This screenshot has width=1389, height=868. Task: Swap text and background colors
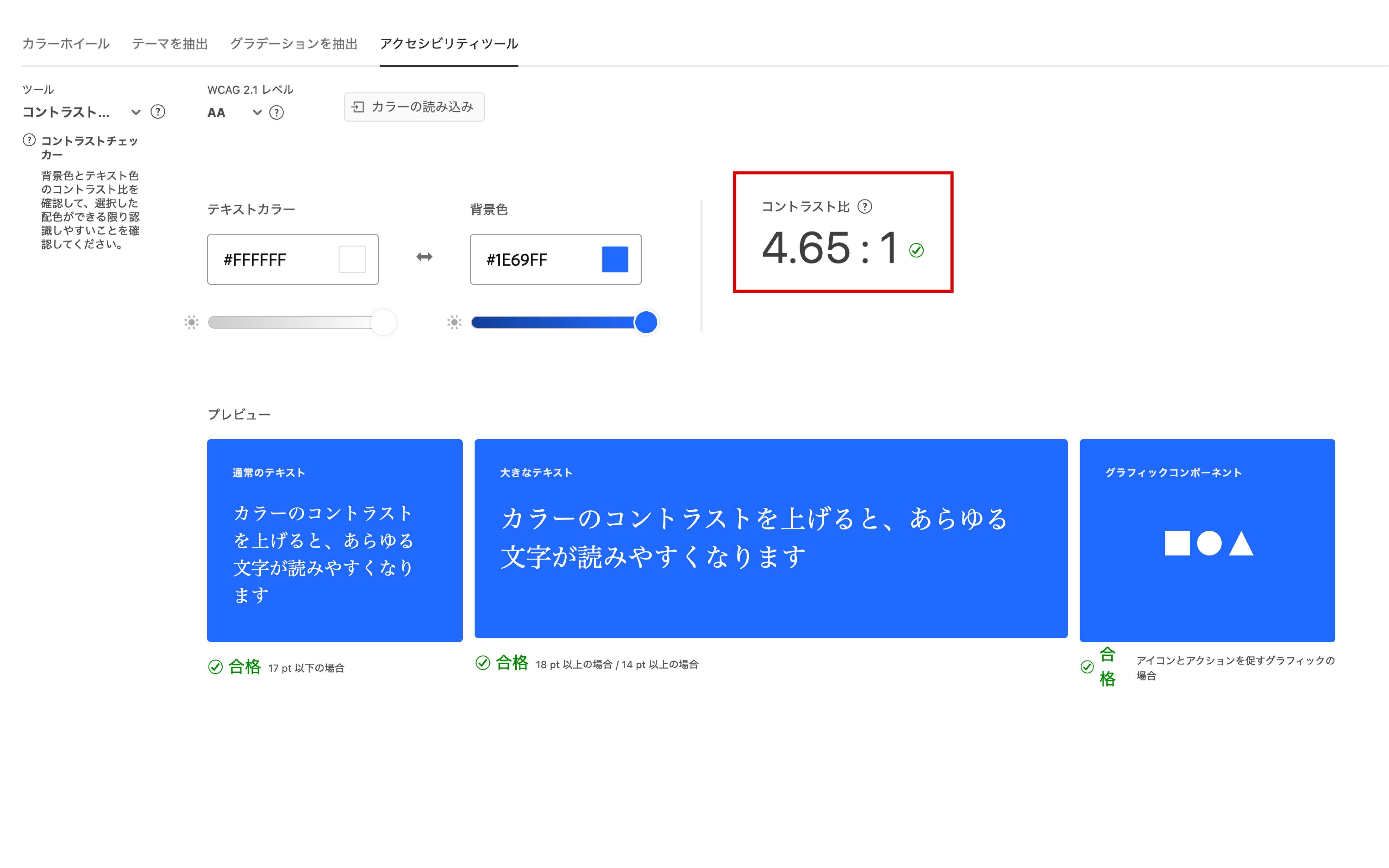[x=424, y=257]
